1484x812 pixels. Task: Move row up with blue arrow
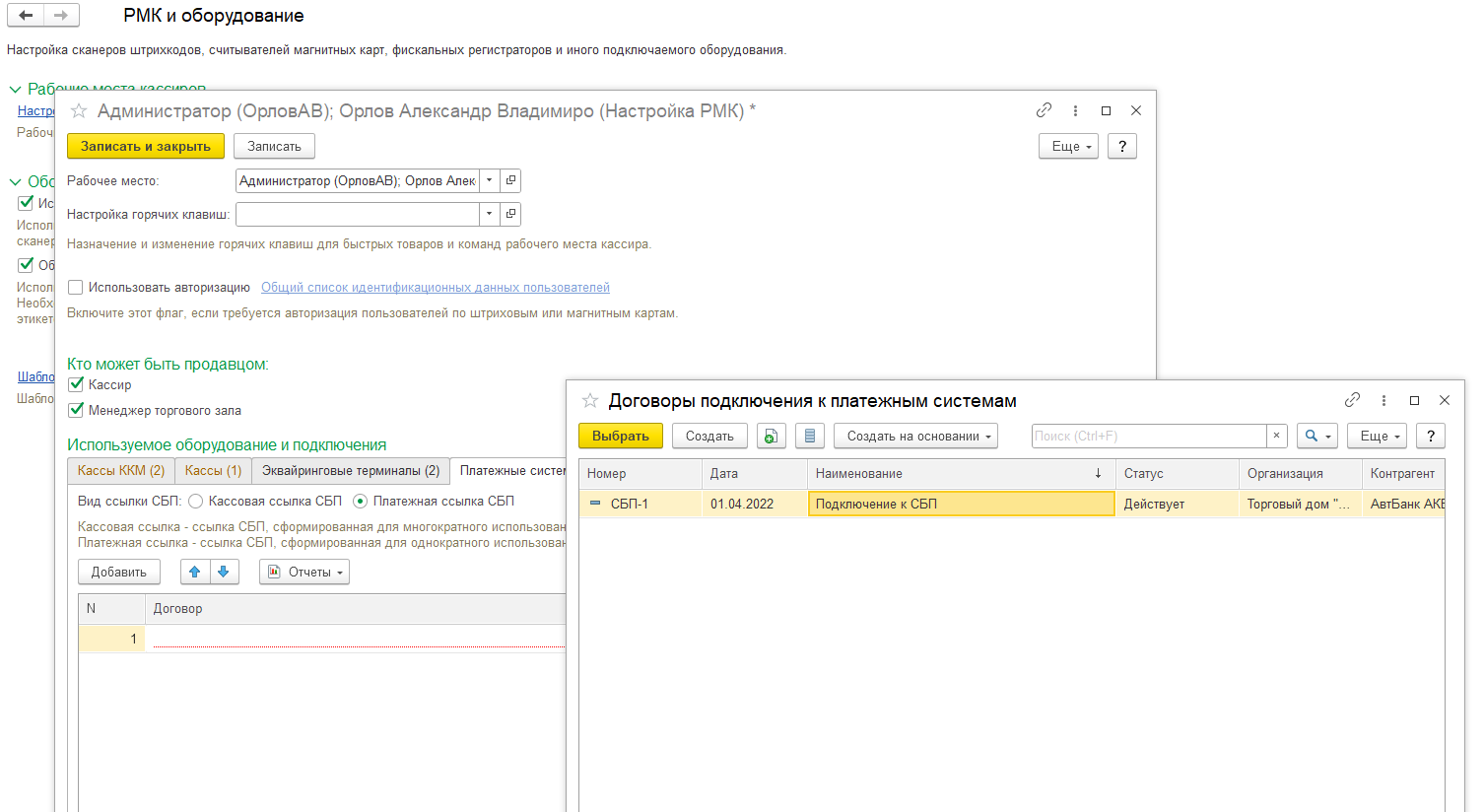click(x=195, y=572)
